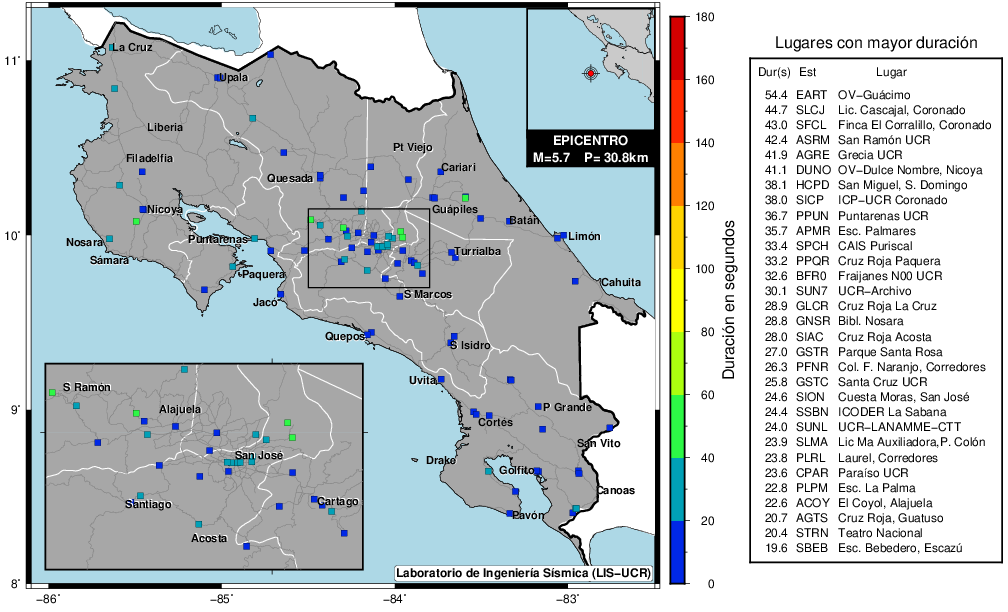Select the station marker beside P Grande
This screenshot has width=1008, height=612.
pyautogui.click(x=538, y=406)
